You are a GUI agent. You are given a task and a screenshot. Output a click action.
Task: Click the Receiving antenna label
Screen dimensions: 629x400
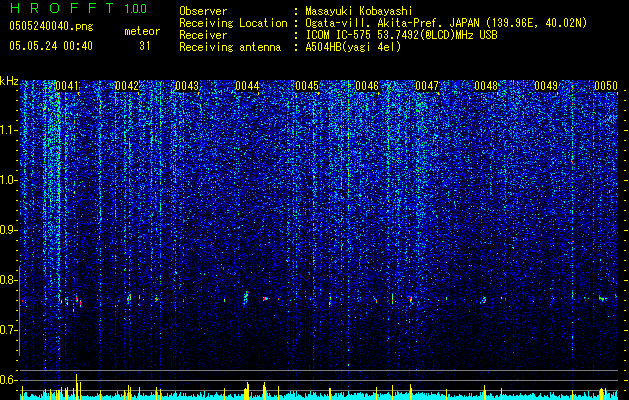point(230,47)
